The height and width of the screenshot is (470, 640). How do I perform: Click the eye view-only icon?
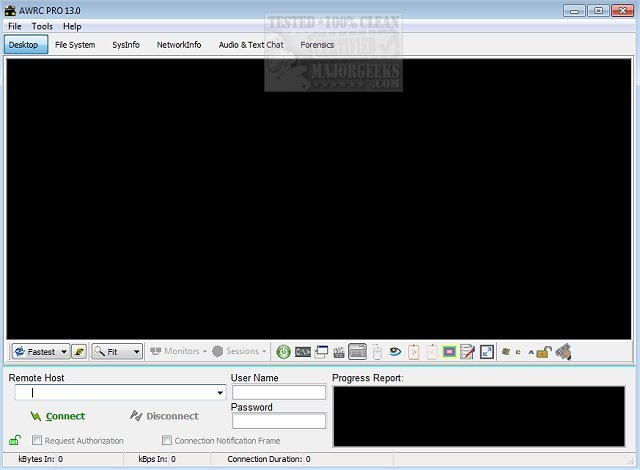pos(395,351)
